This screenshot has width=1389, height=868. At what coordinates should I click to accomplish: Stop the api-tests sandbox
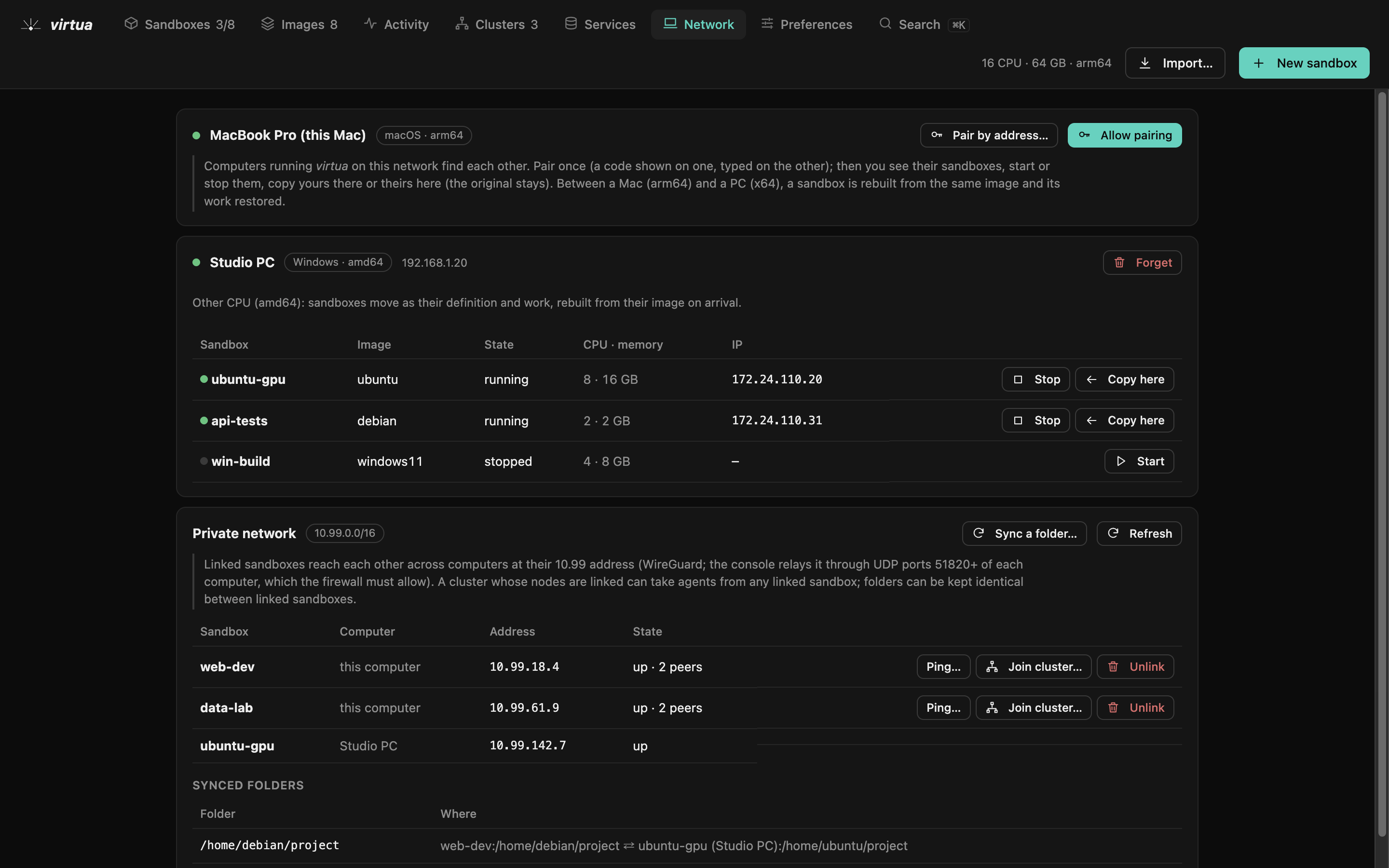click(1035, 421)
